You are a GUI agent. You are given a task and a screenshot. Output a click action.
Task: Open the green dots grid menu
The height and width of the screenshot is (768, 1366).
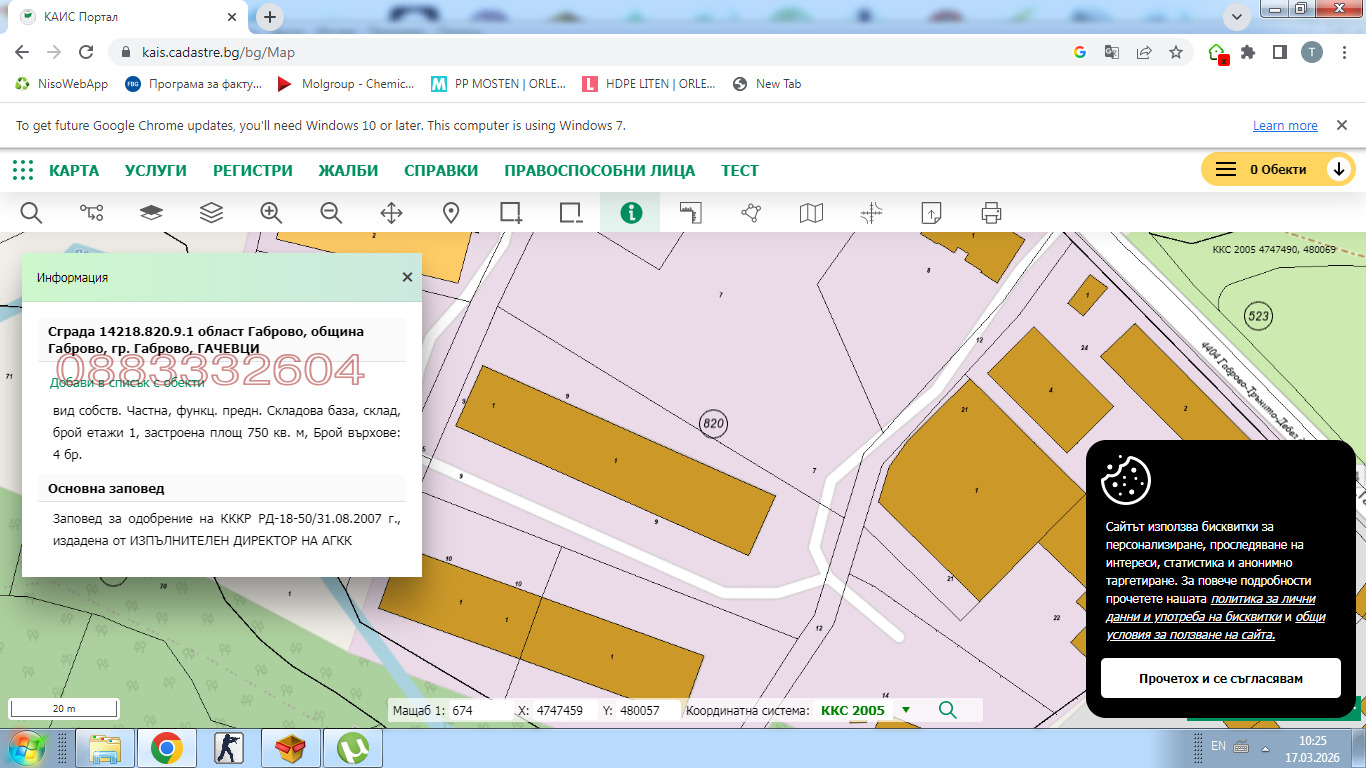[x=23, y=170]
